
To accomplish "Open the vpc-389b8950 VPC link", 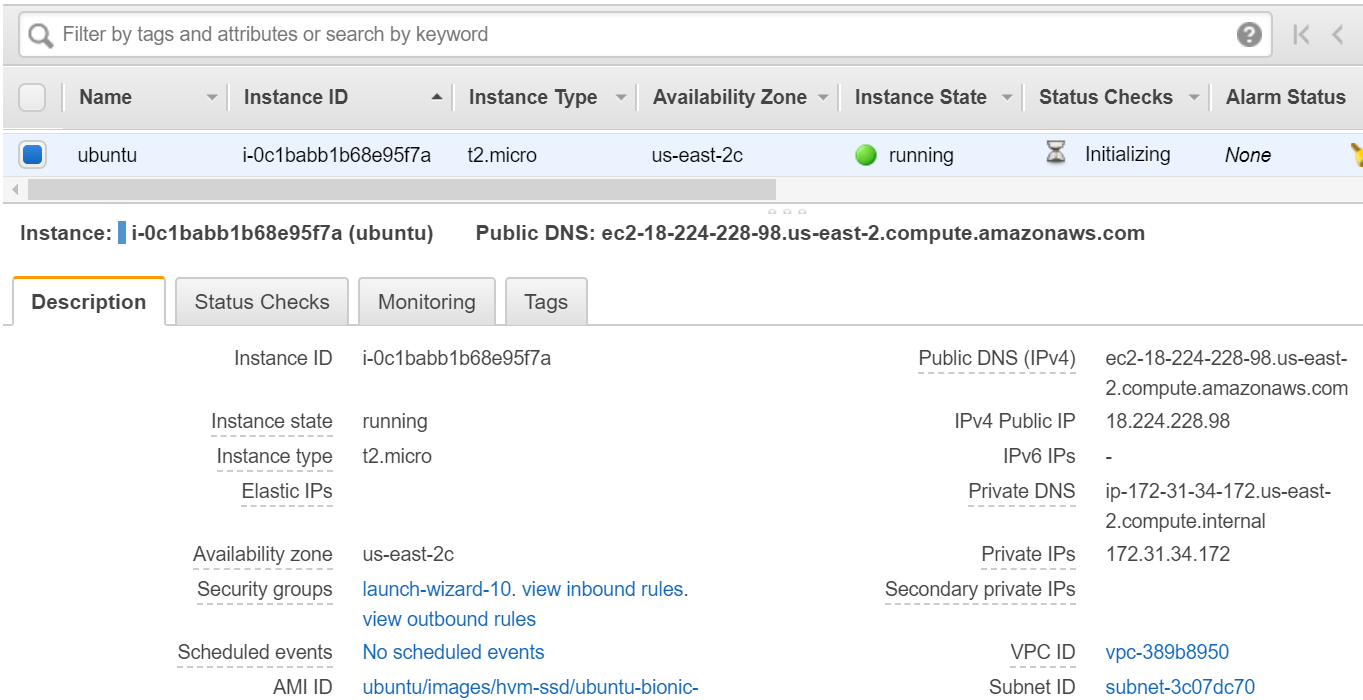I will pyautogui.click(x=1167, y=652).
